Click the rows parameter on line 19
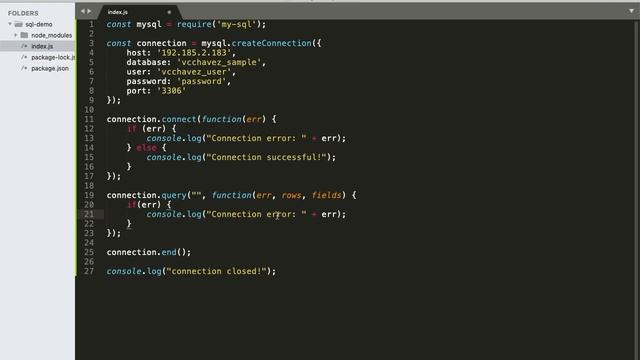640x360 pixels. click(291, 195)
